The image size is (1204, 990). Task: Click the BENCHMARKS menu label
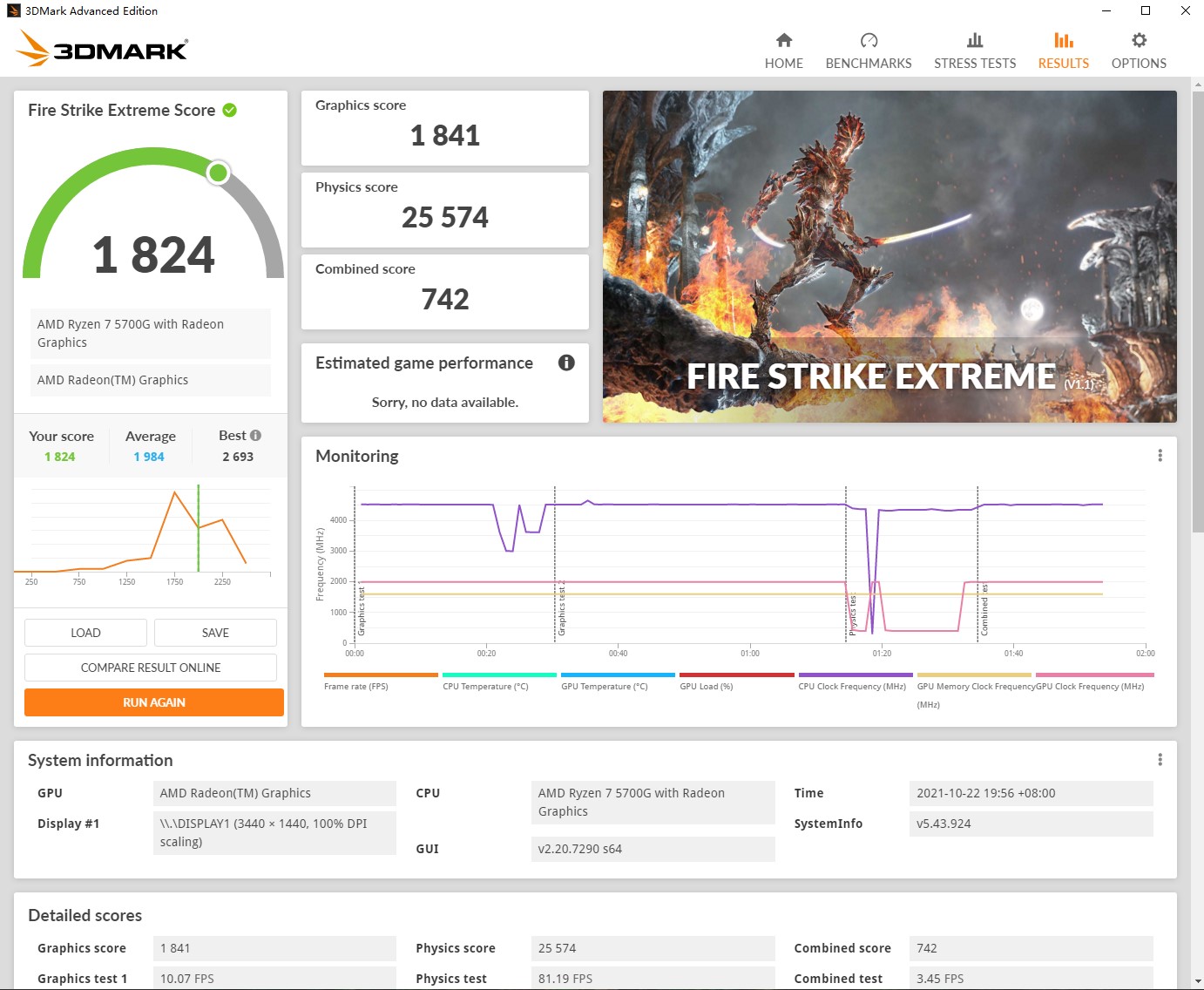click(869, 64)
